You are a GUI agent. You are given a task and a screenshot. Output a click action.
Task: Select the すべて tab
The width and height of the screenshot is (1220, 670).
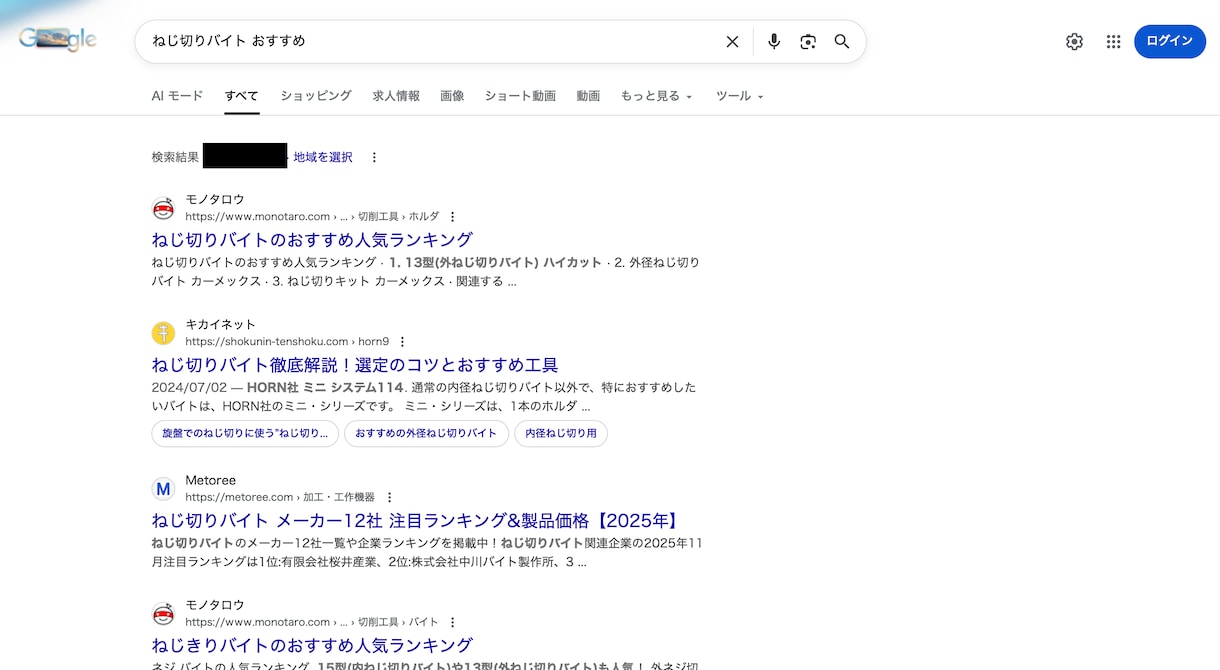(x=242, y=96)
